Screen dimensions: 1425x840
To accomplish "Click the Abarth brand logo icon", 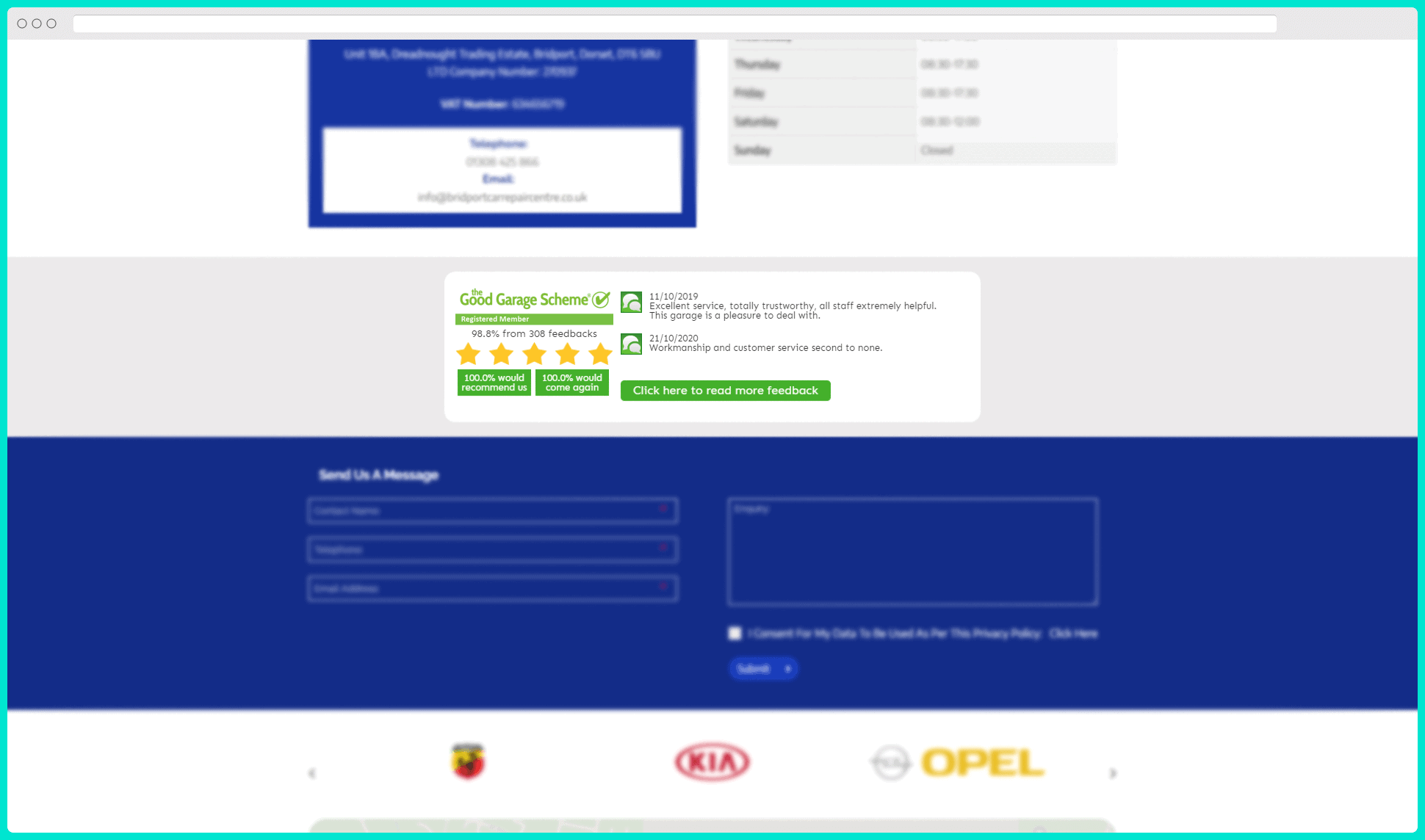I will (x=467, y=763).
